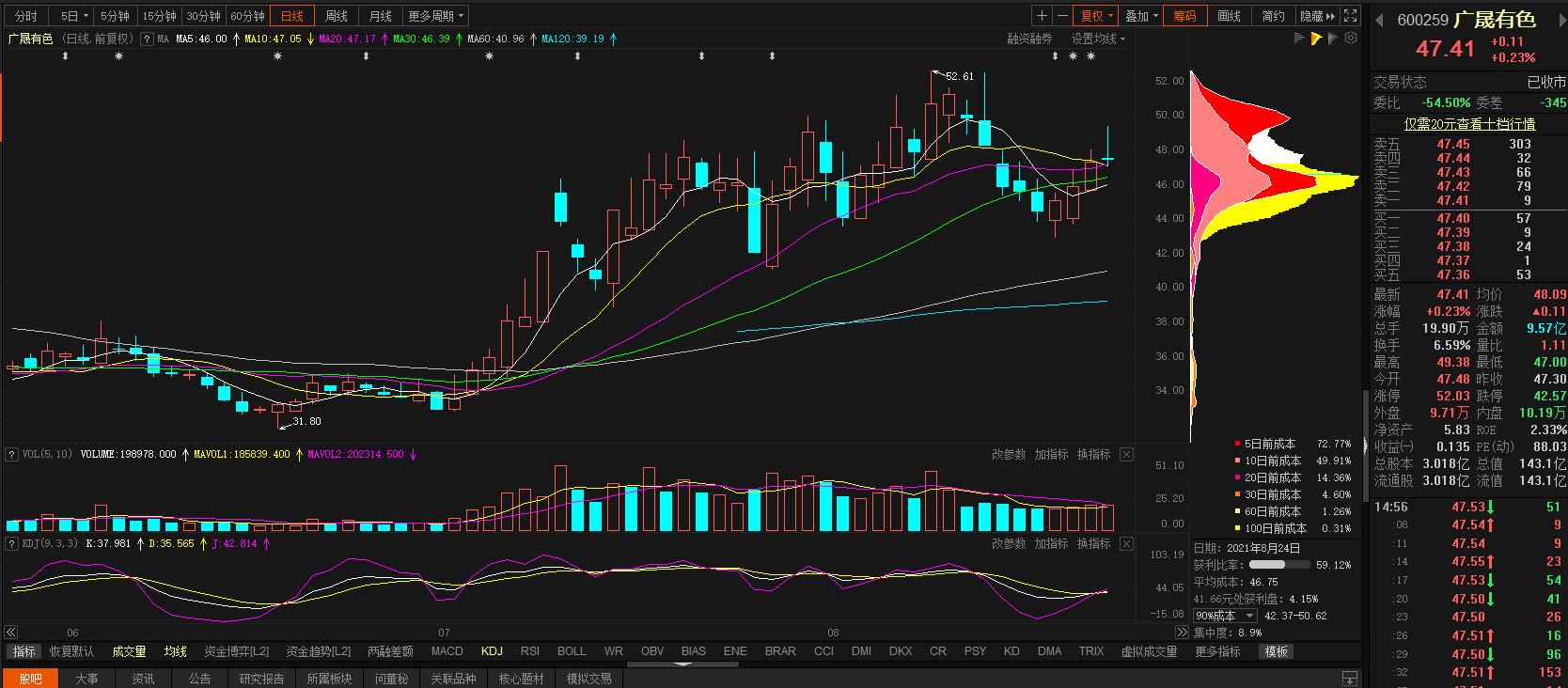Screen dimensions: 1568x688
Task: Click the 仅需20元查看十档行情 link
Action: click(x=1469, y=124)
